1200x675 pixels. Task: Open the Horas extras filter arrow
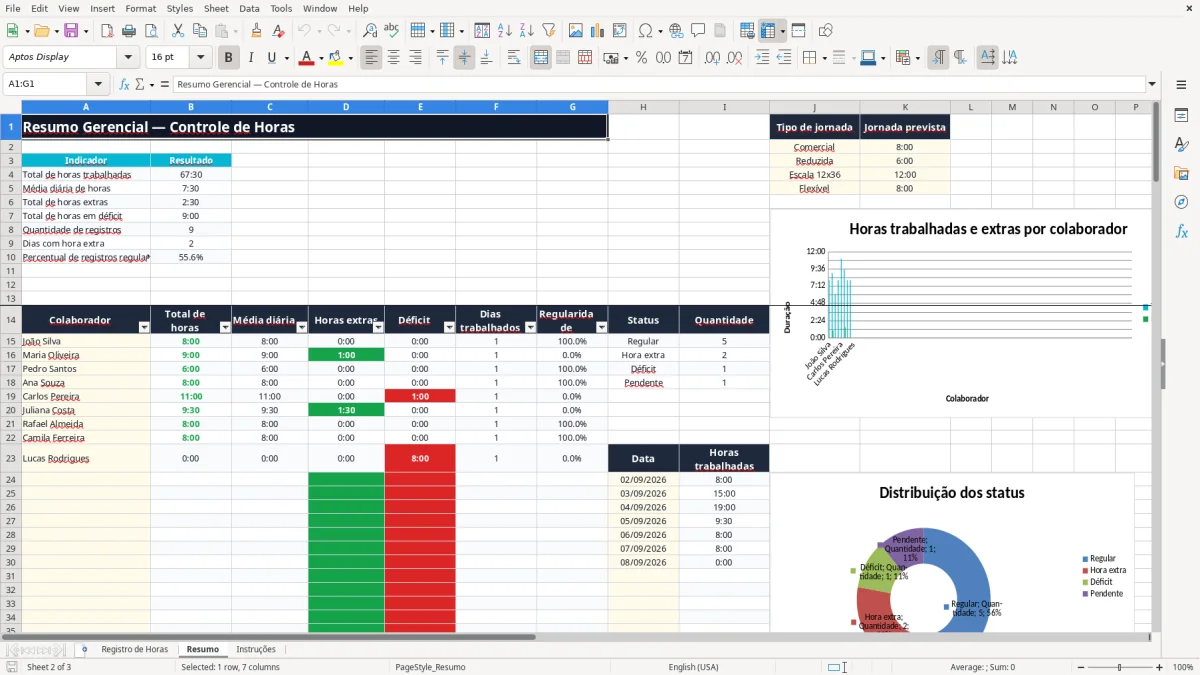coord(378,328)
